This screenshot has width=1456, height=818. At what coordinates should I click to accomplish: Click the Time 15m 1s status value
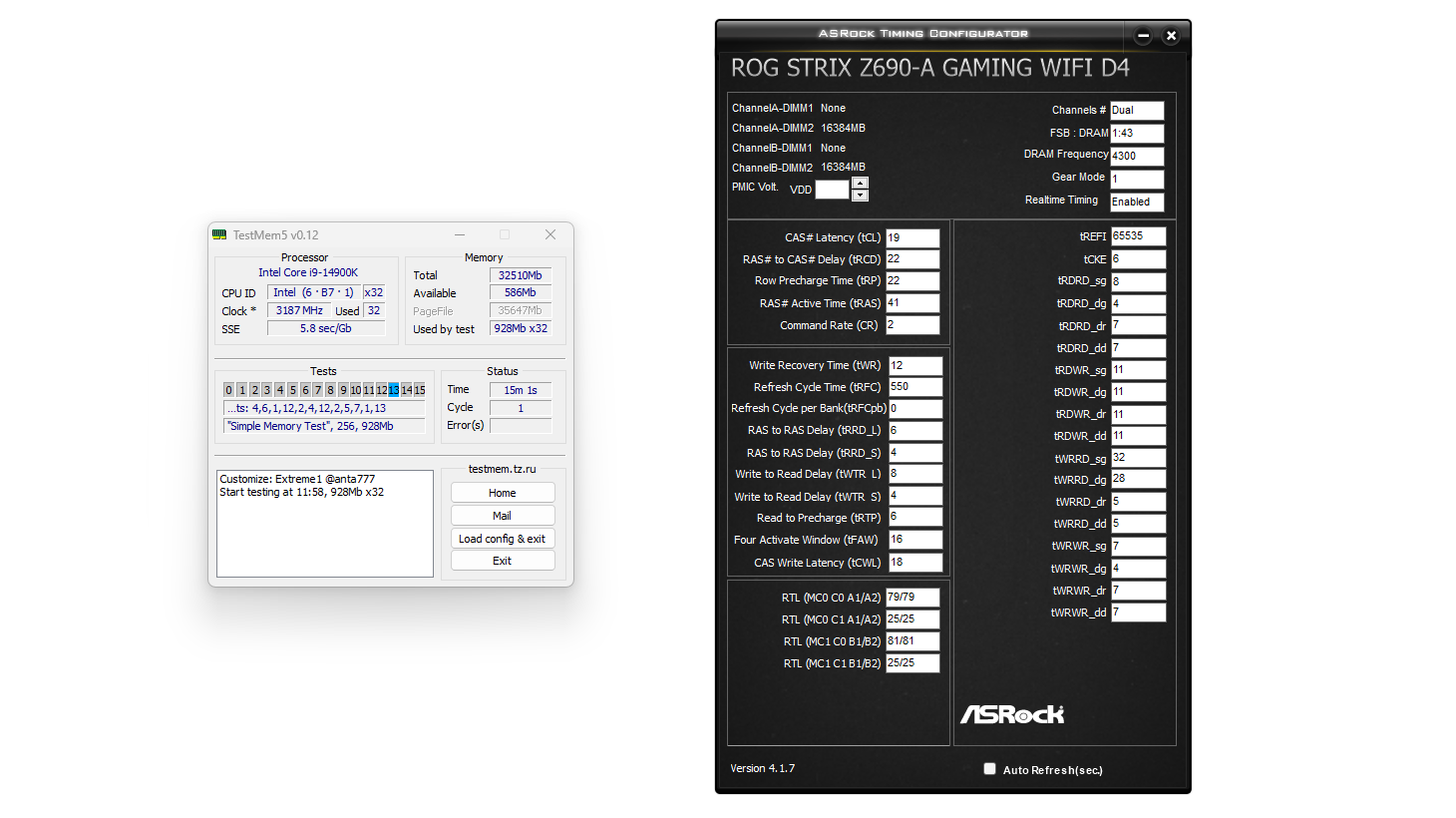point(521,390)
